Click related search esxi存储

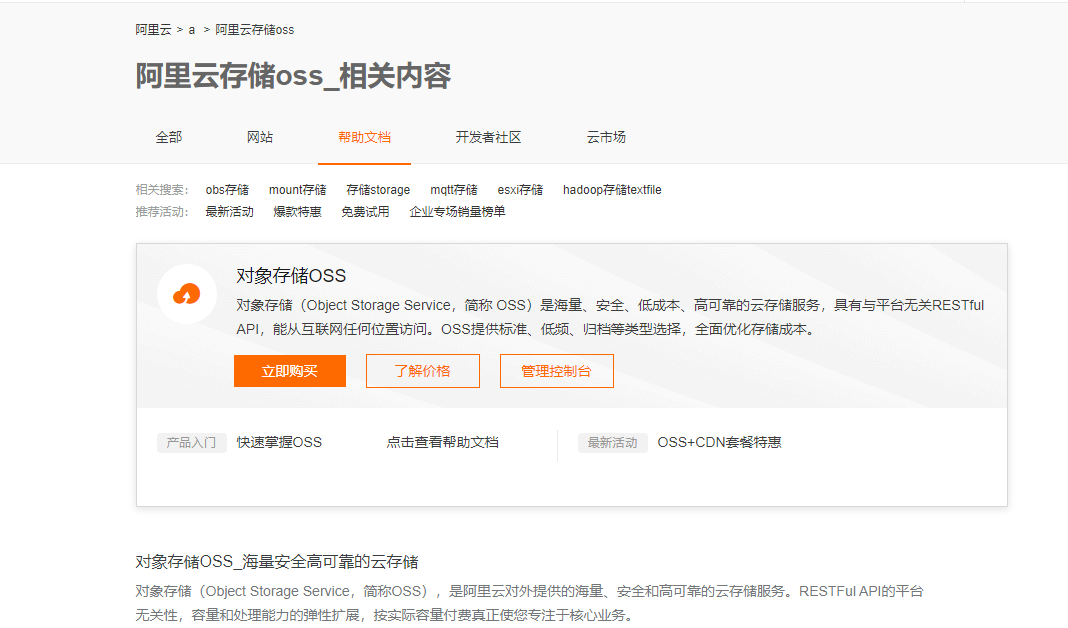[x=520, y=189]
